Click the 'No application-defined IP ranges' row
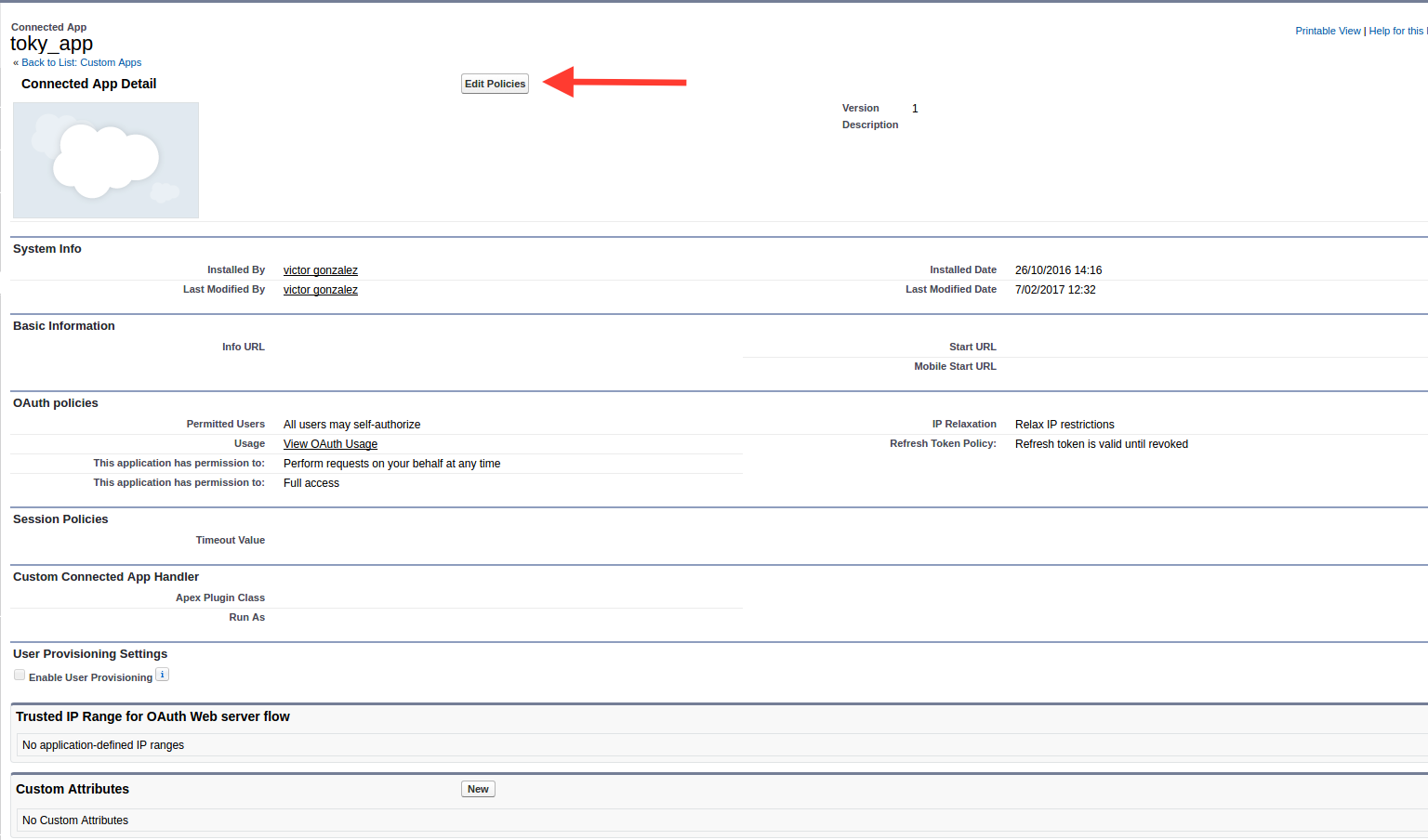This screenshot has width=1428, height=840. click(103, 745)
